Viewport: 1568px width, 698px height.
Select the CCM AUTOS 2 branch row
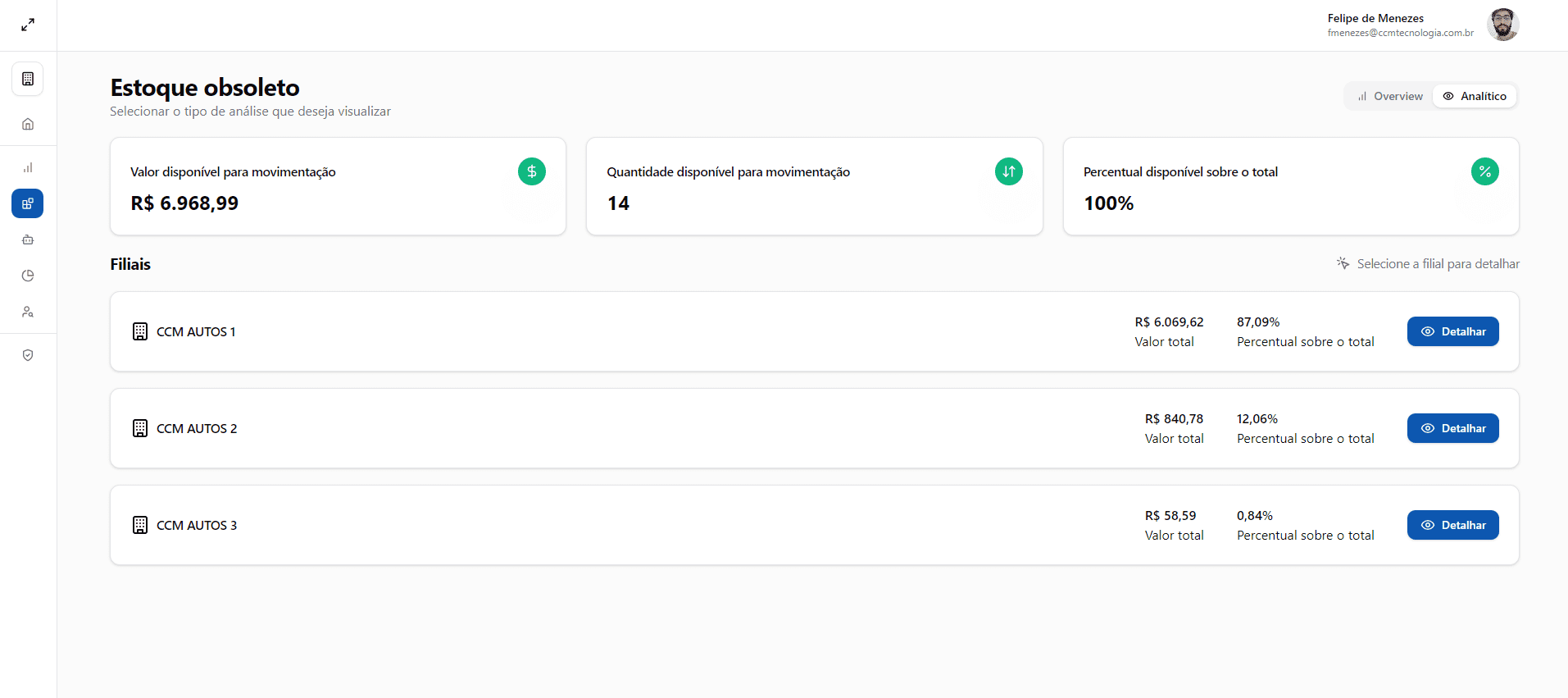click(574, 428)
